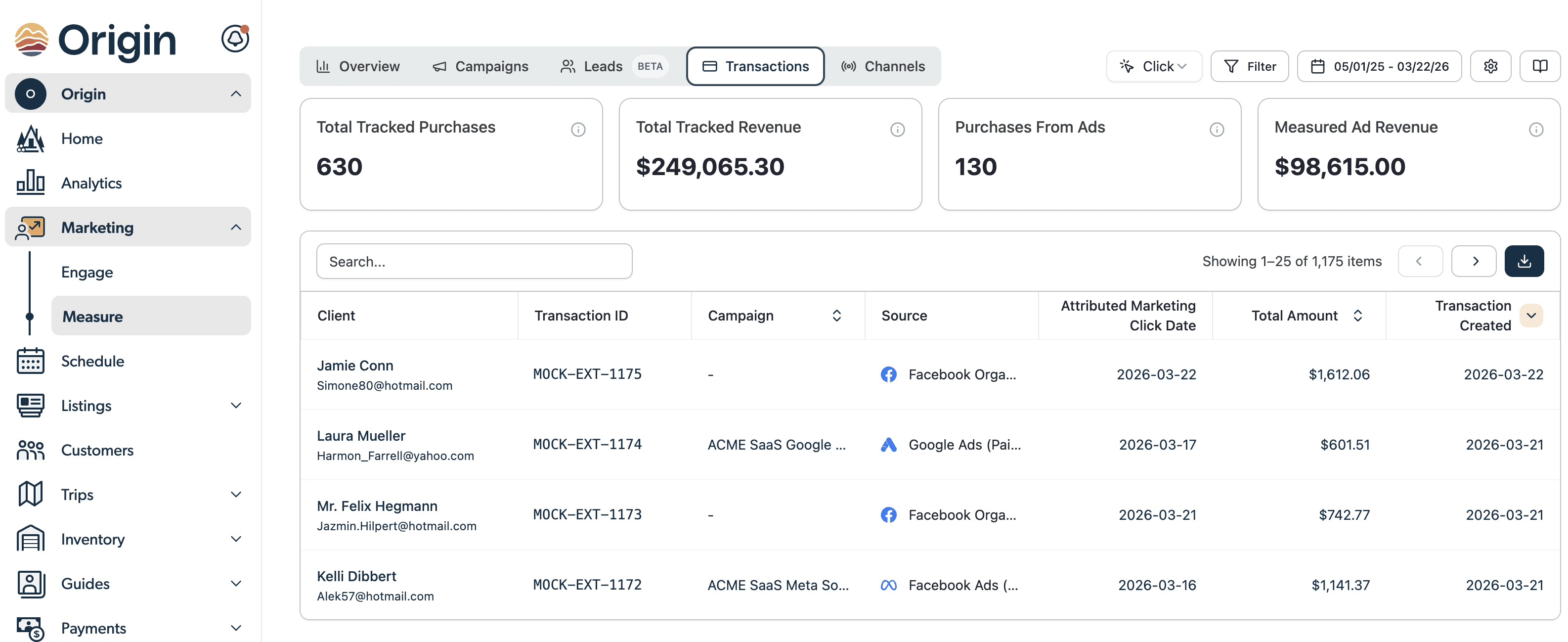
Task: Toggle Transaction Created sort direction
Action: (x=1531, y=316)
